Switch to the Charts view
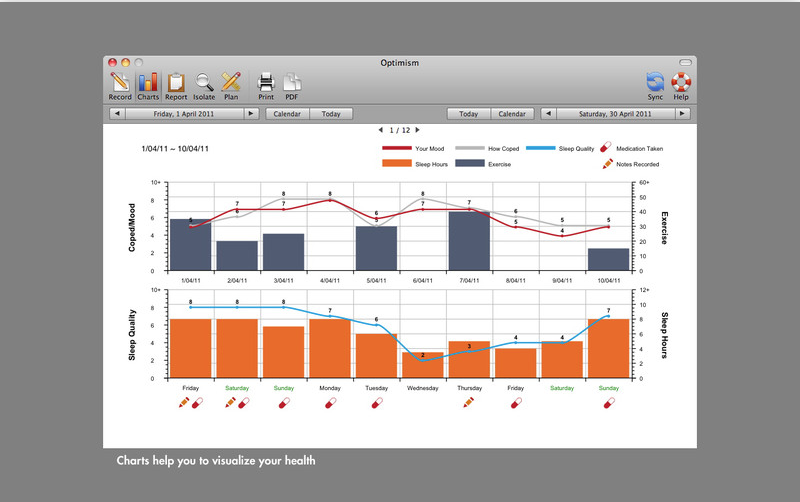This screenshot has width=800, height=502. (148, 86)
